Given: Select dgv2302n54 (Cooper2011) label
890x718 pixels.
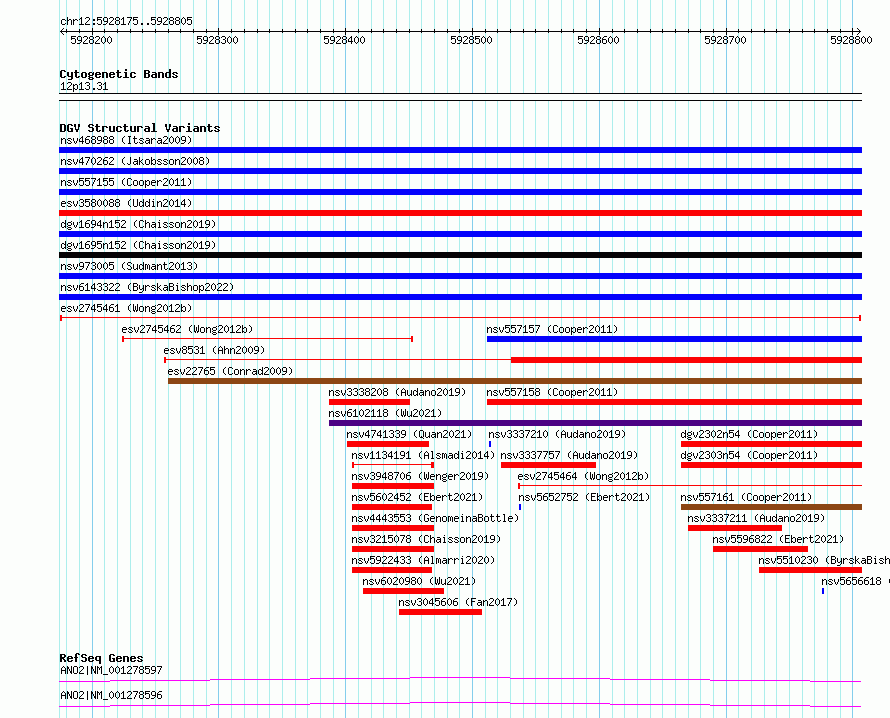Looking at the screenshot, I should click(749, 434).
